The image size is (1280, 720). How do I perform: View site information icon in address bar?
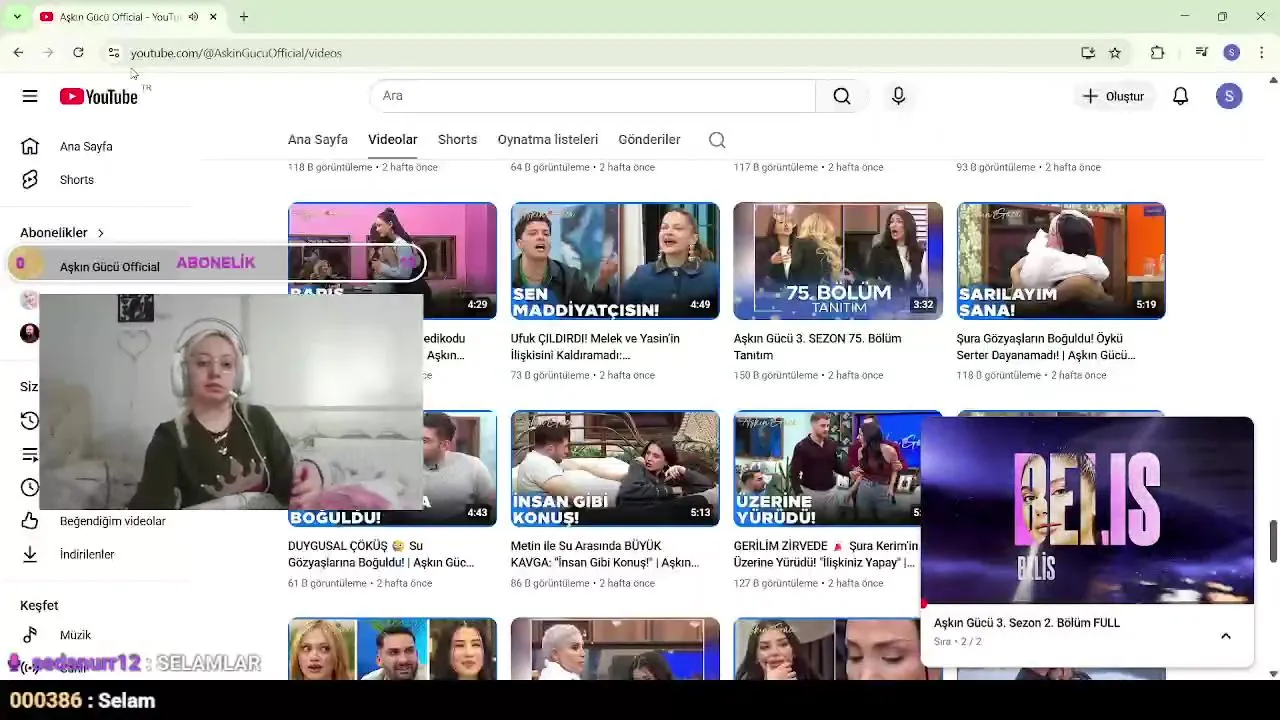coord(114,53)
